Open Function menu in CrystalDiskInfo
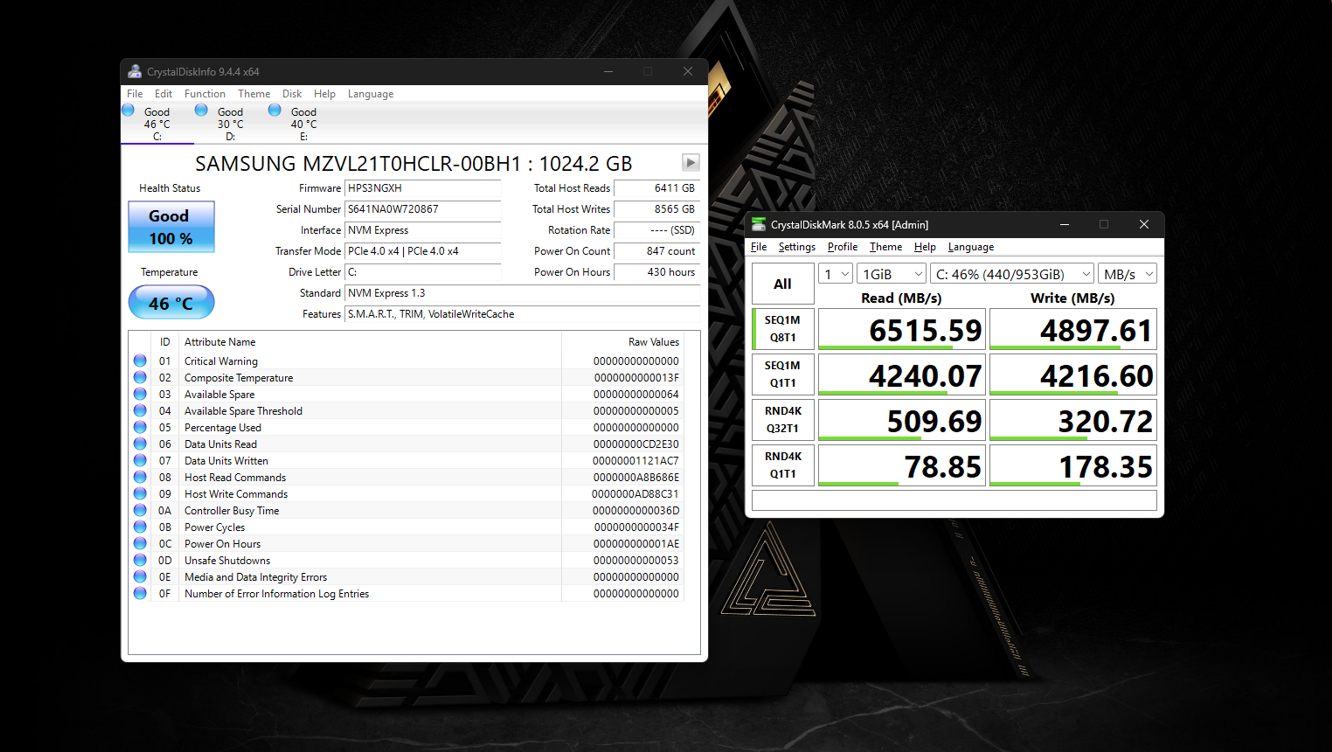 coord(205,94)
